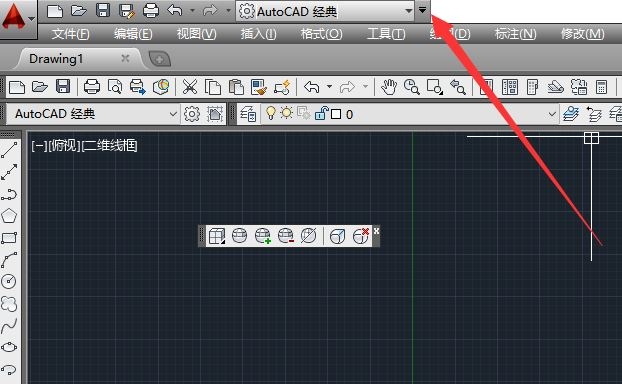Screen dimensions: 622x384
Task: Pick the Circle drawing tool
Action: [9, 282]
